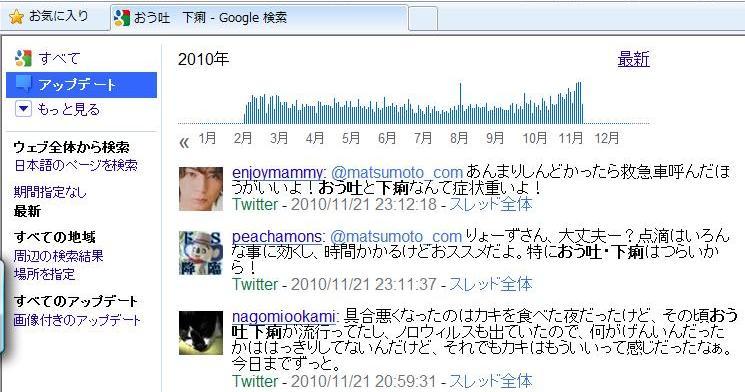
Task: Open nagomiookami's avatar thumbnail
Action: tap(201, 333)
